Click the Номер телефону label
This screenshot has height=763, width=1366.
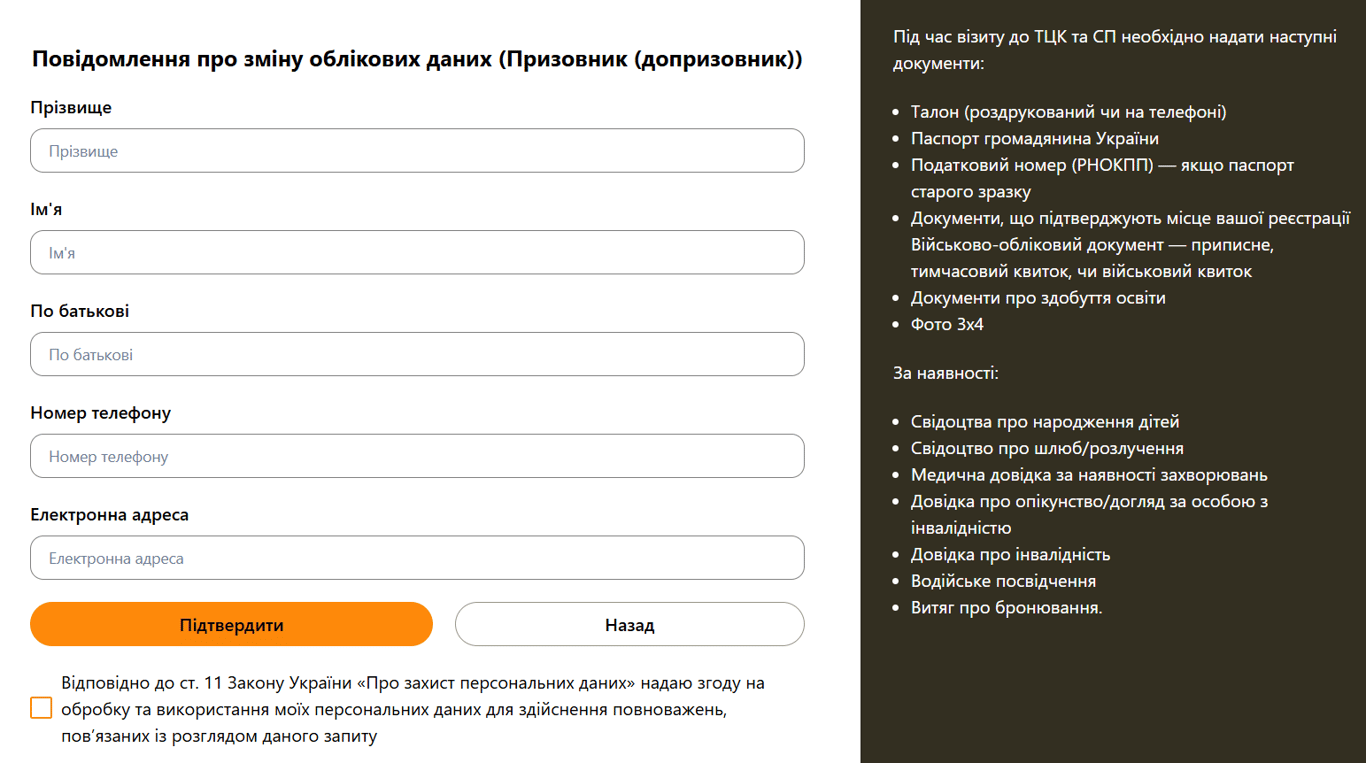101,414
